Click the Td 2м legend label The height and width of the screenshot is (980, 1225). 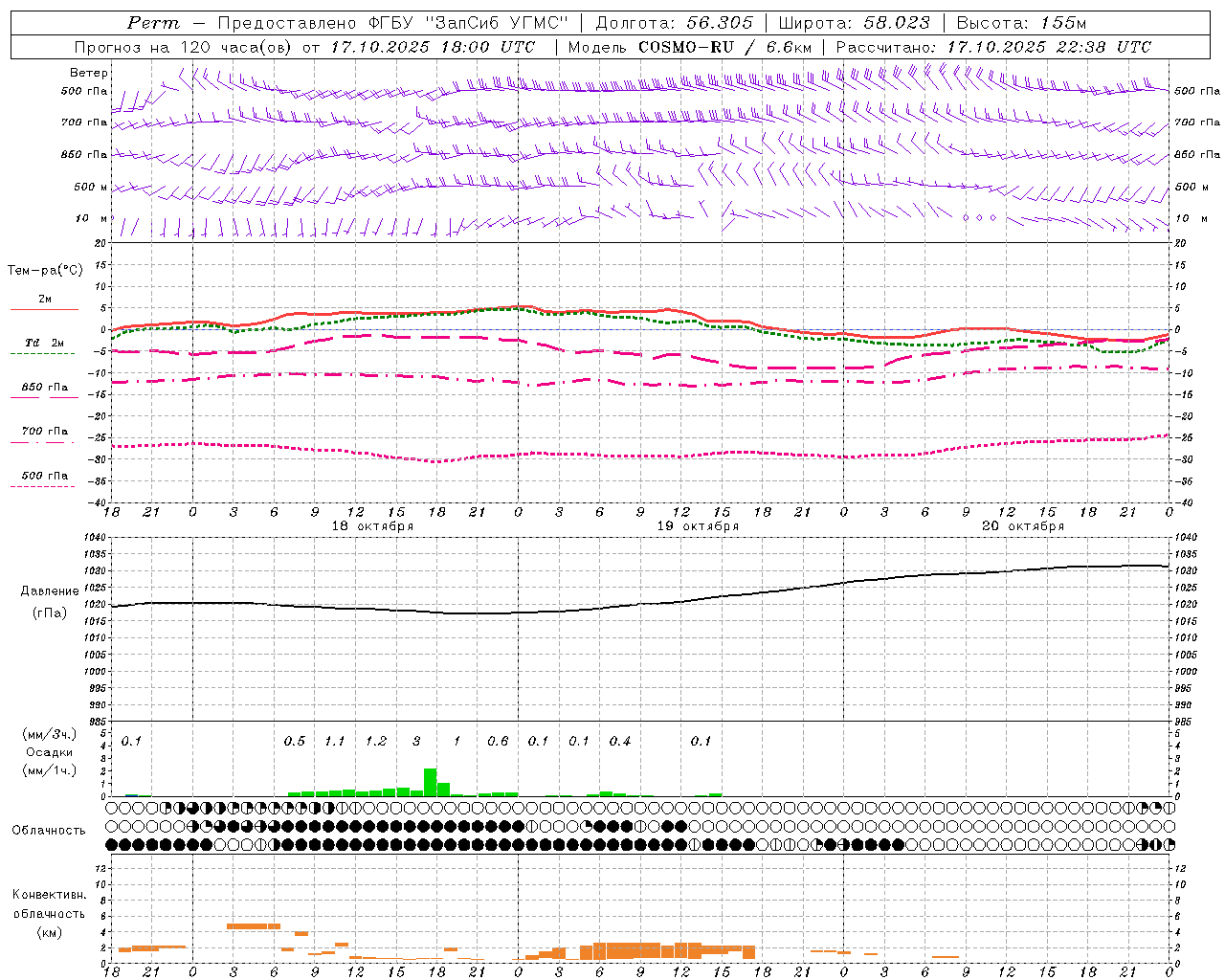click(44, 343)
